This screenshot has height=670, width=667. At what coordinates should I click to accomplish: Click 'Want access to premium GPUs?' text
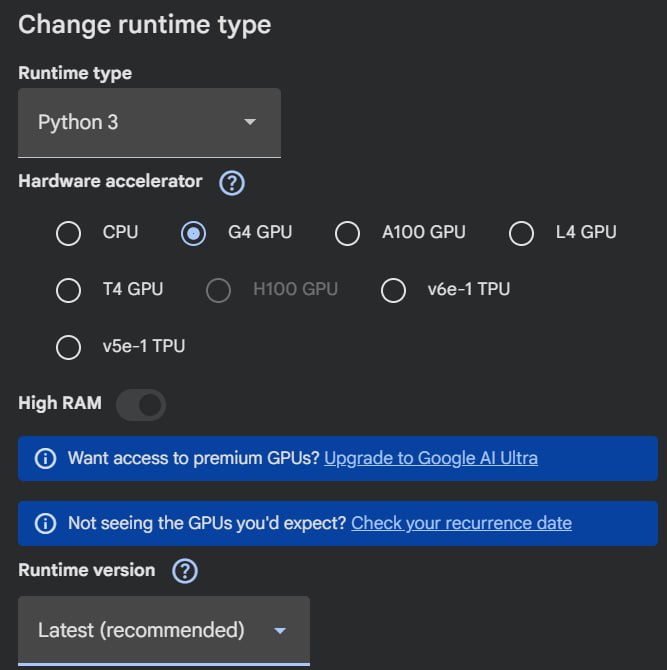[x=194, y=458]
